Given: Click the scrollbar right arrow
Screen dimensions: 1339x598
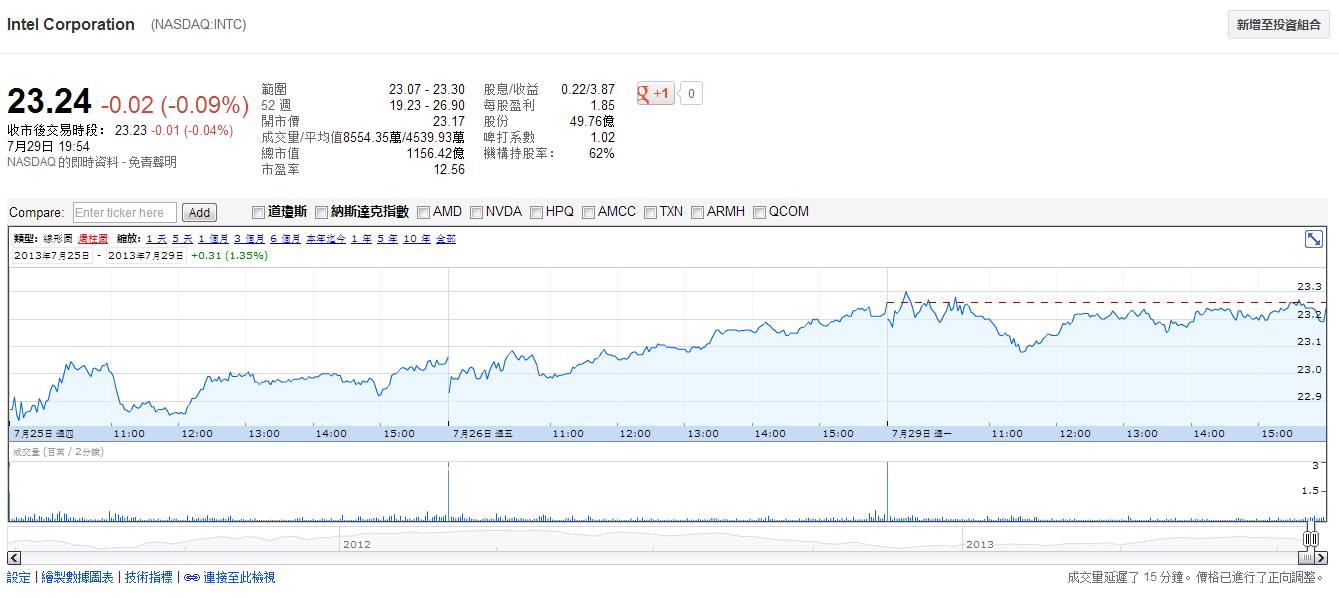Looking at the screenshot, I should click(1321, 557).
